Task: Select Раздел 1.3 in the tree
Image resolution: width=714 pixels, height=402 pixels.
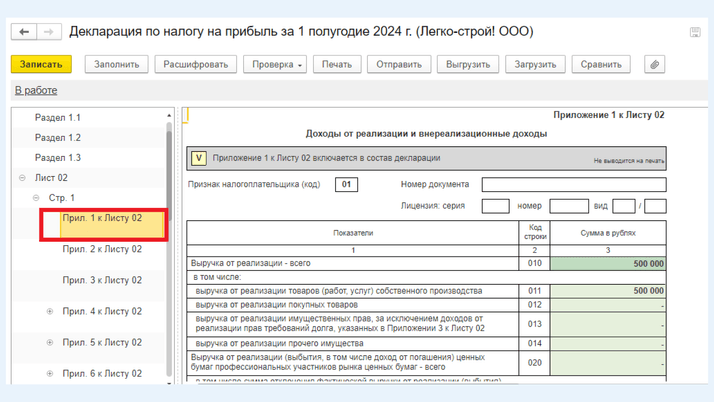Action: coord(58,158)
